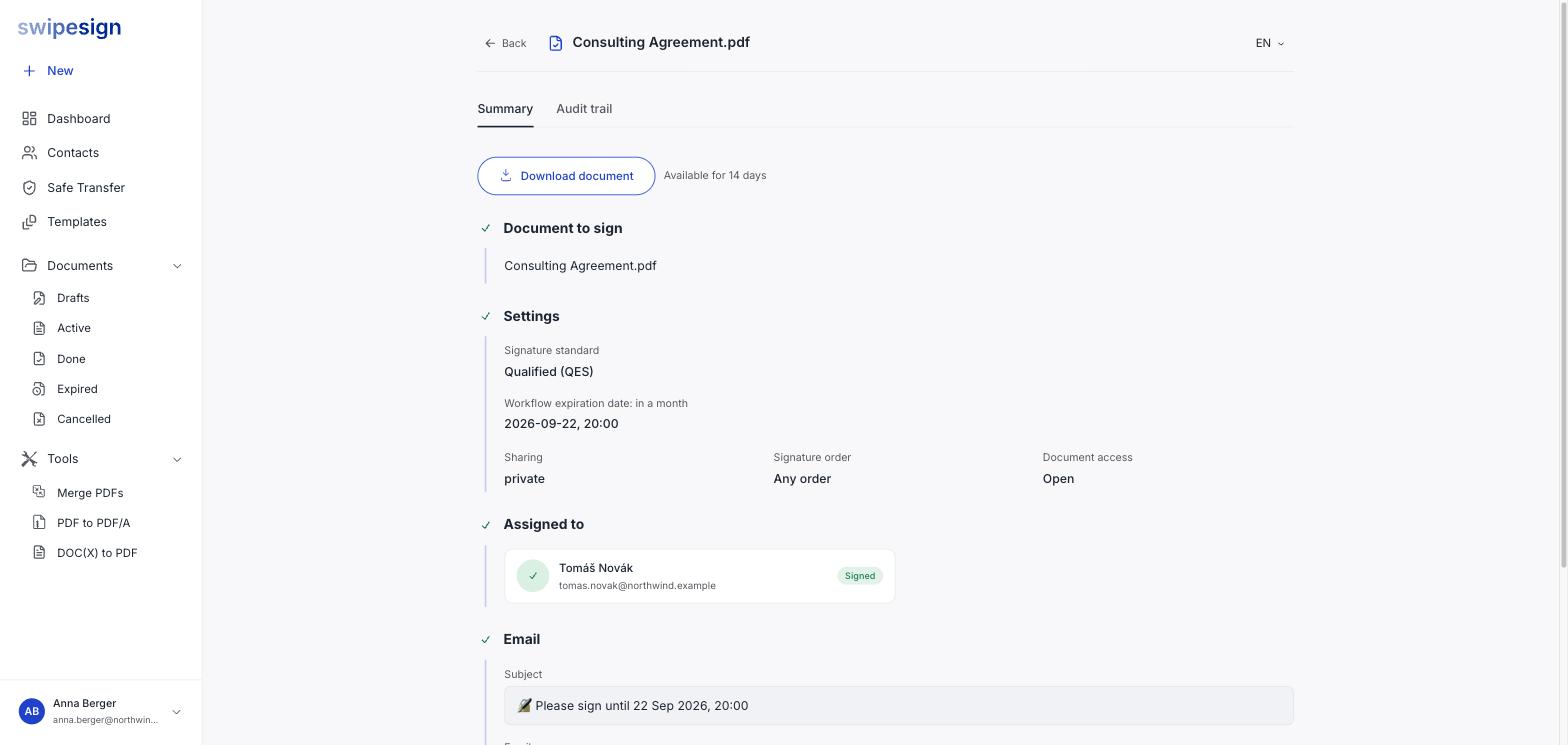Click the Download document button
The height and width of the screenshot is (745, 1568).
tap(566, 176)
